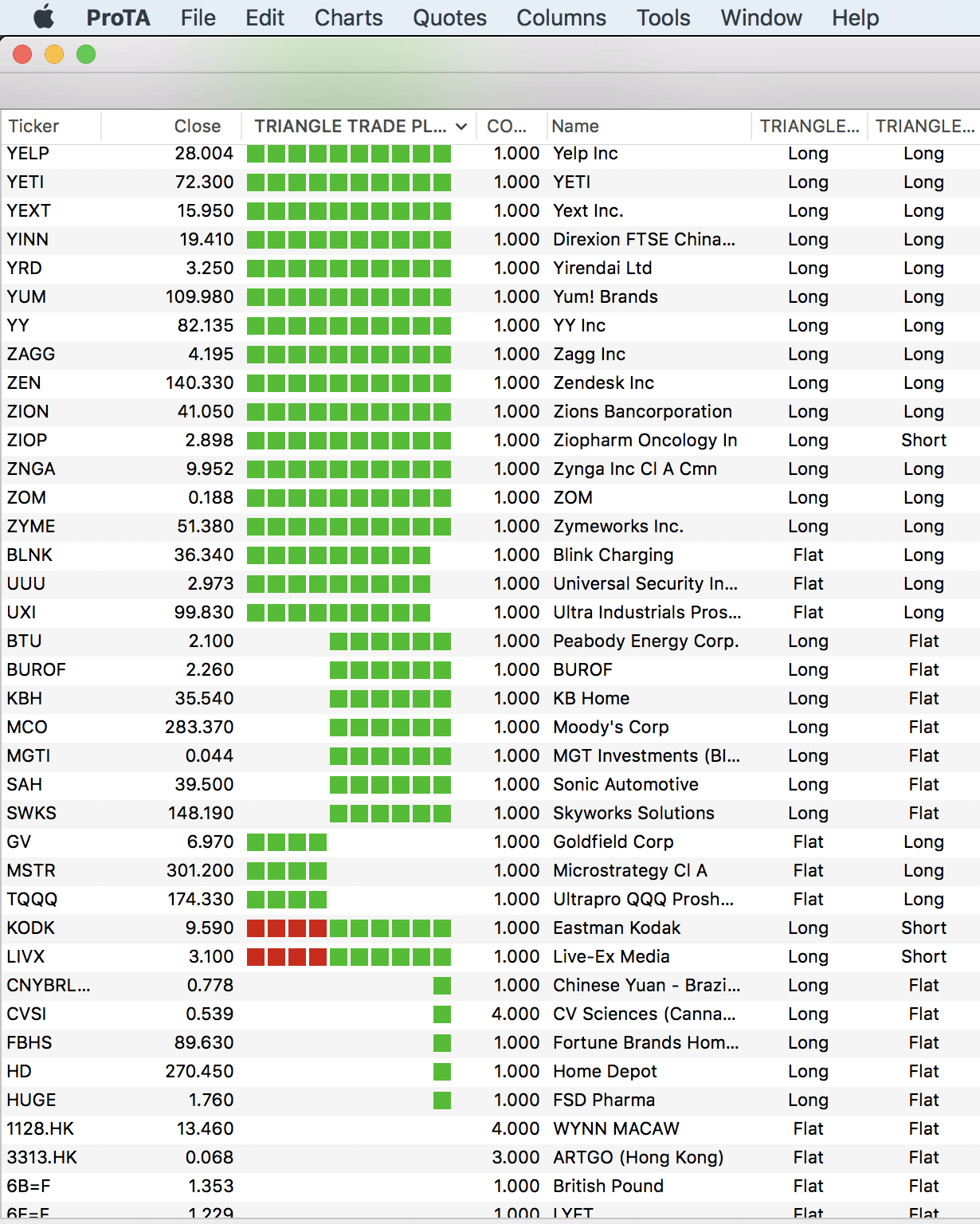Open the Tools menu
The width and height of the screenshot is (980, 1224).
click(663, 18)
